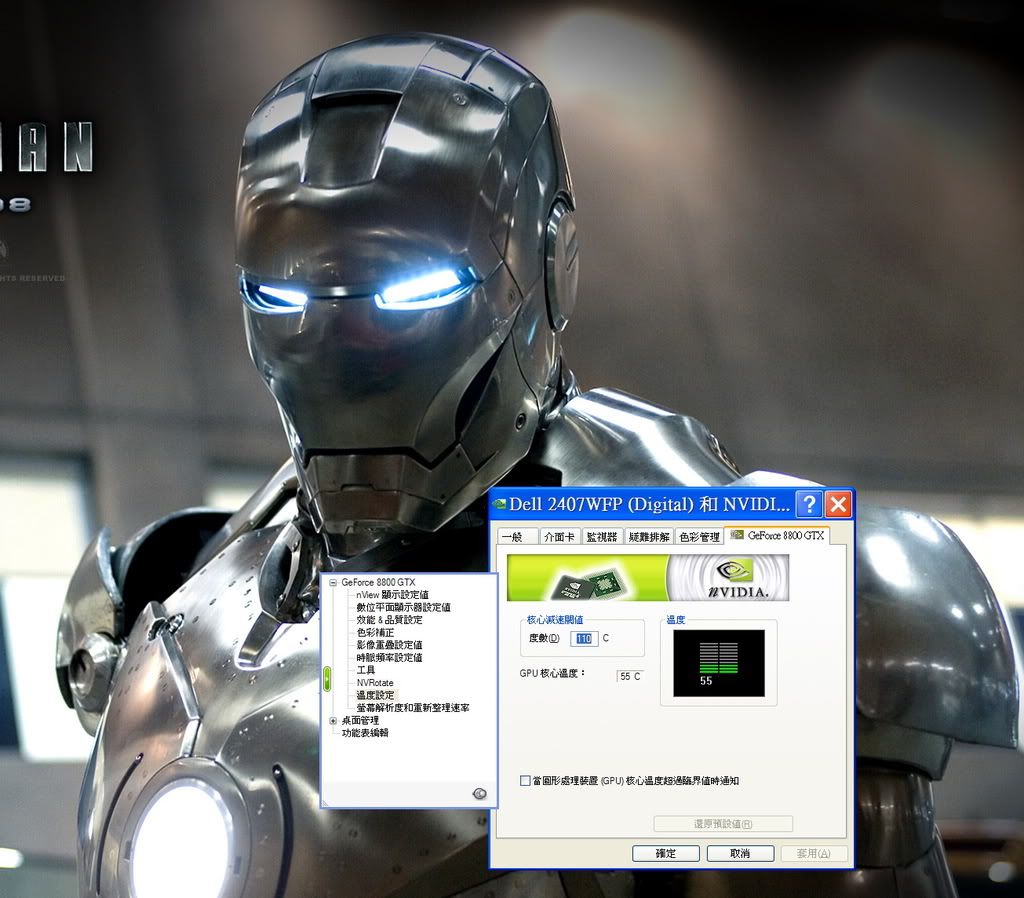The width and height of the screenshot is (1024, 898).
Task: Click the 度數(D) label
Action: [544, 638]
